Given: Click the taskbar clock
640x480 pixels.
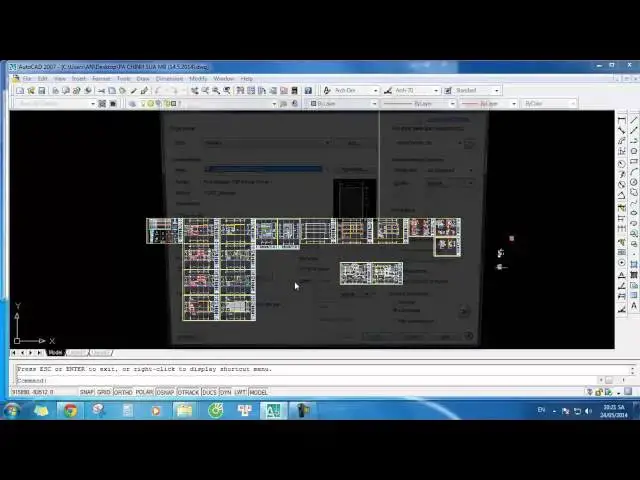Looking at the screenshot, I should point(613,411).
